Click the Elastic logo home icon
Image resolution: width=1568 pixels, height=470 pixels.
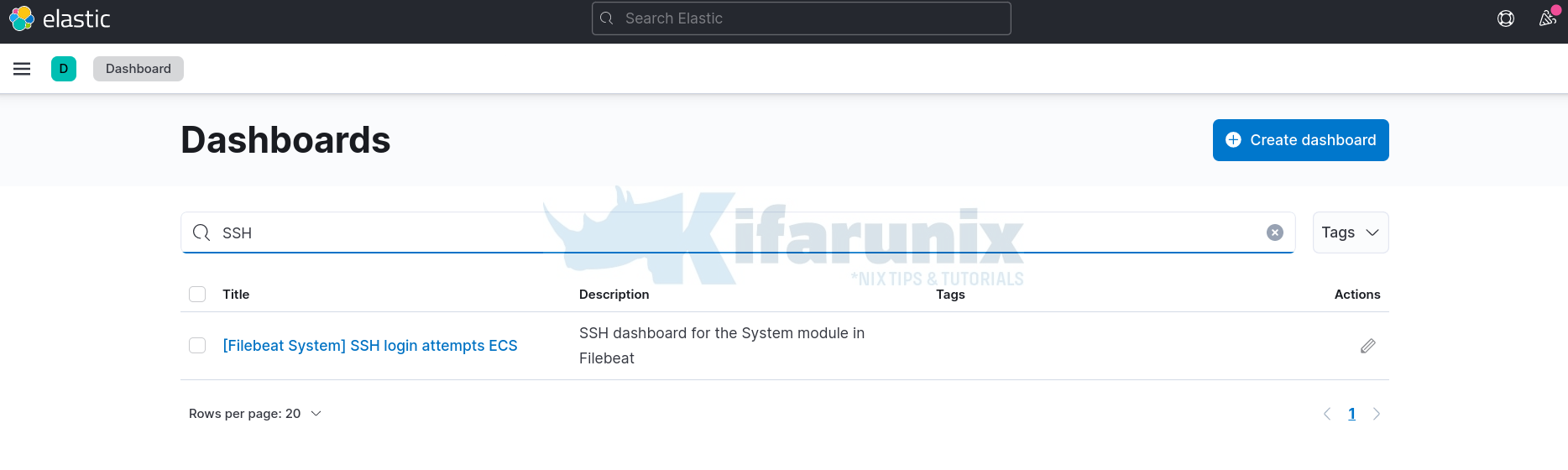click(22, 18)
